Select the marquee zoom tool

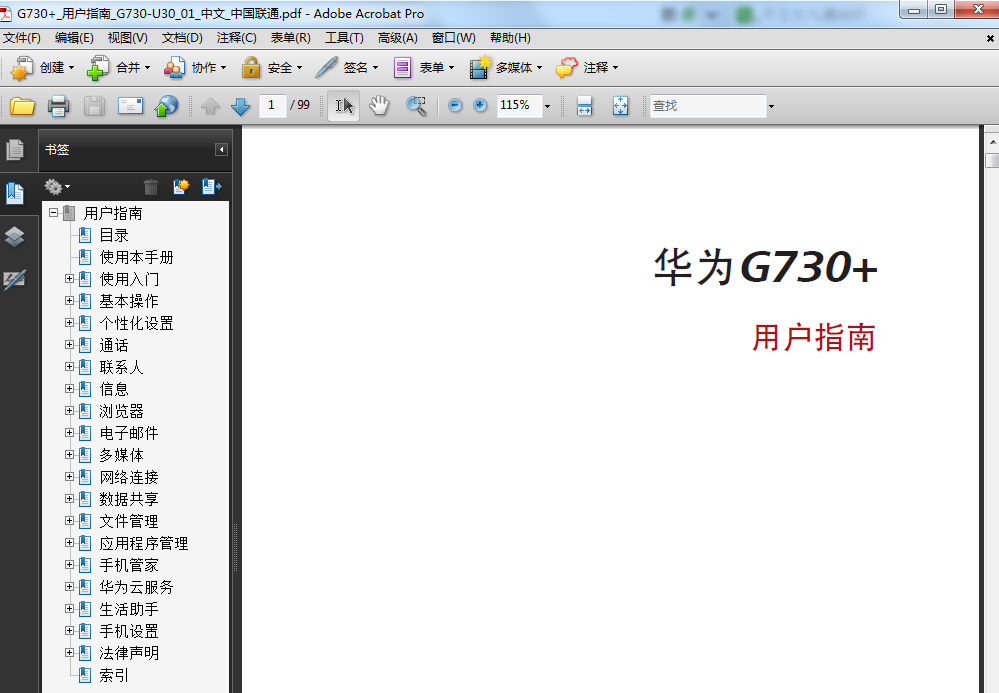[x=417, y=106]
